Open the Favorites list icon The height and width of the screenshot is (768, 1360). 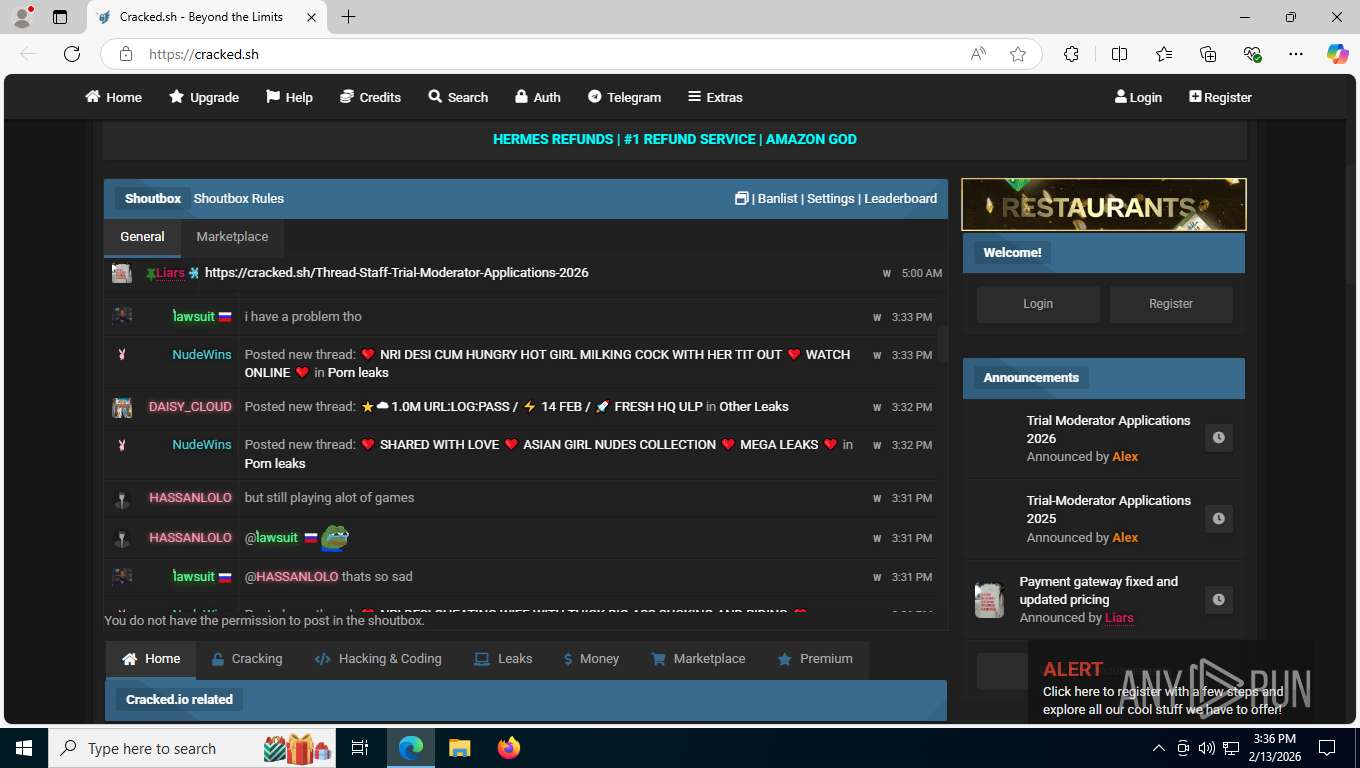pos(1164,54)
